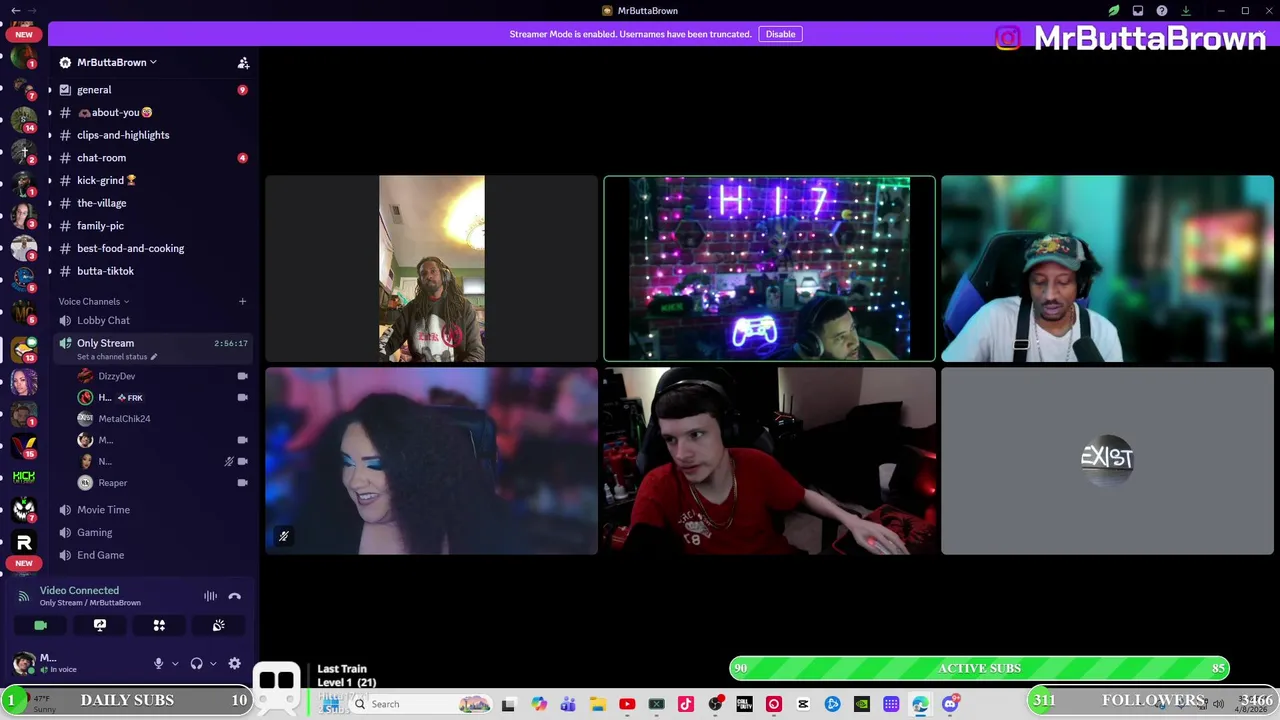Open NVIDIA app from the taskbar
Image resolution: width=1280 pixels, height=720 pixels.
pos(862,704)
